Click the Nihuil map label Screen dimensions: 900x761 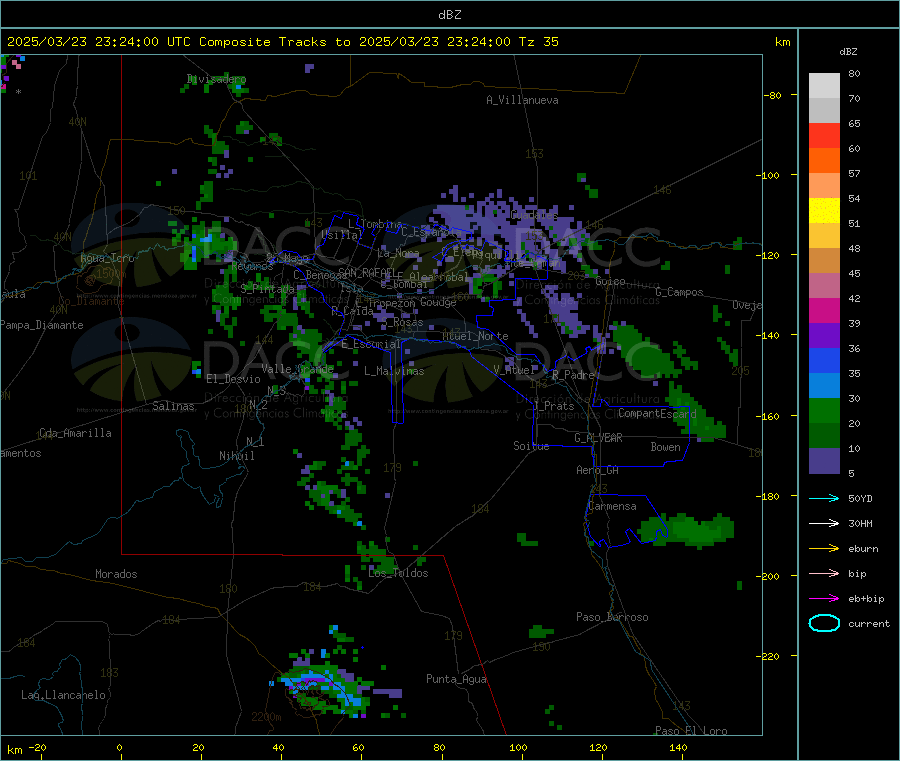[236, 456]
